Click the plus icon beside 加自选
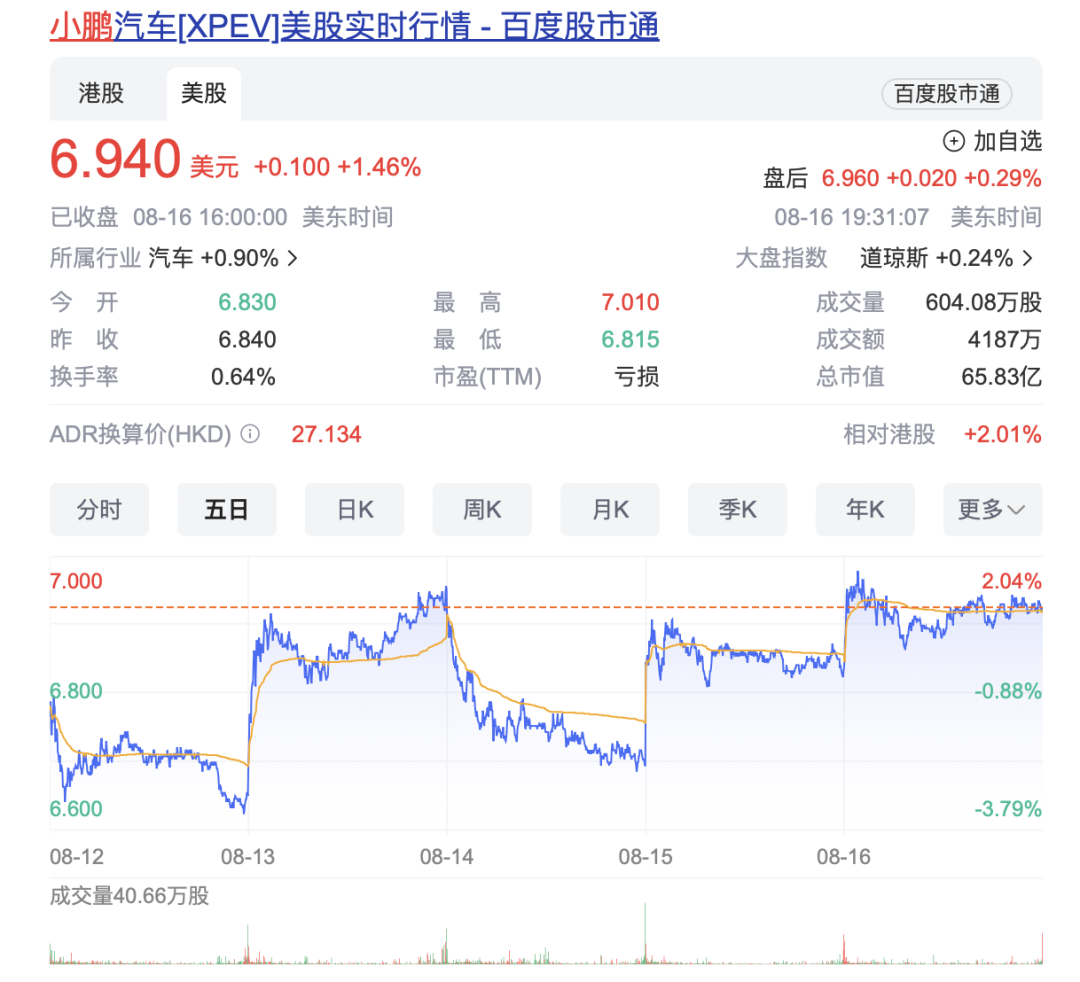The image size is (1080, 982). [x=954, y=141]
